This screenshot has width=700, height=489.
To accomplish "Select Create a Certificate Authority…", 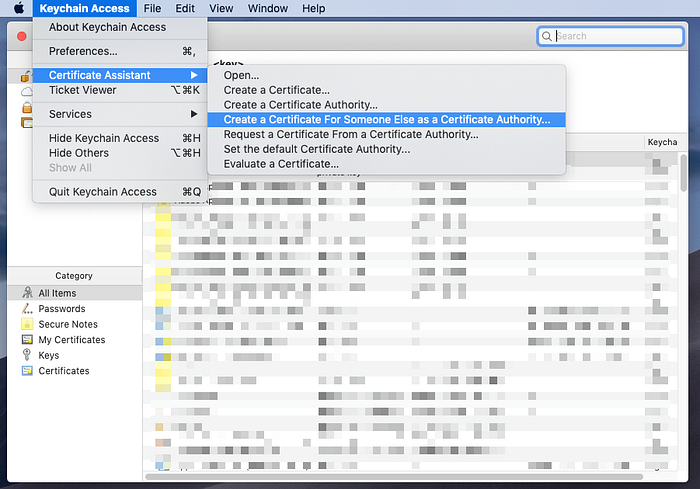I will 387,104.
